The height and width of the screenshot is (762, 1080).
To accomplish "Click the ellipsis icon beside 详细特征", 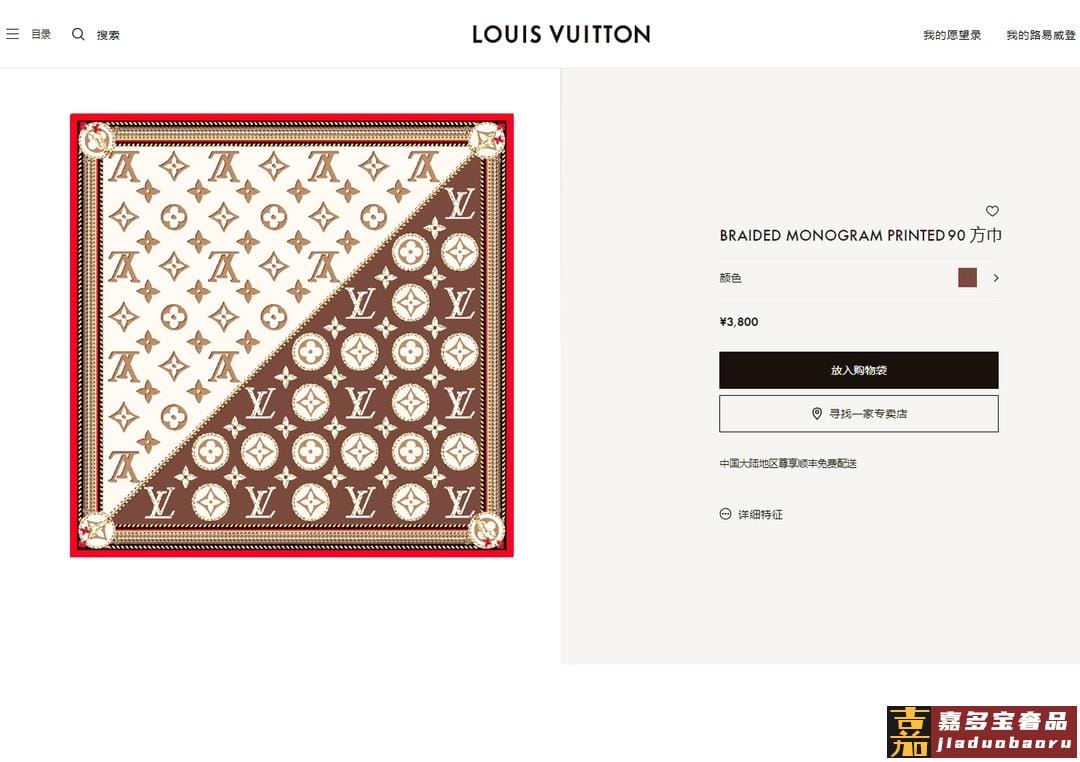I will click(x=725, y=514).
